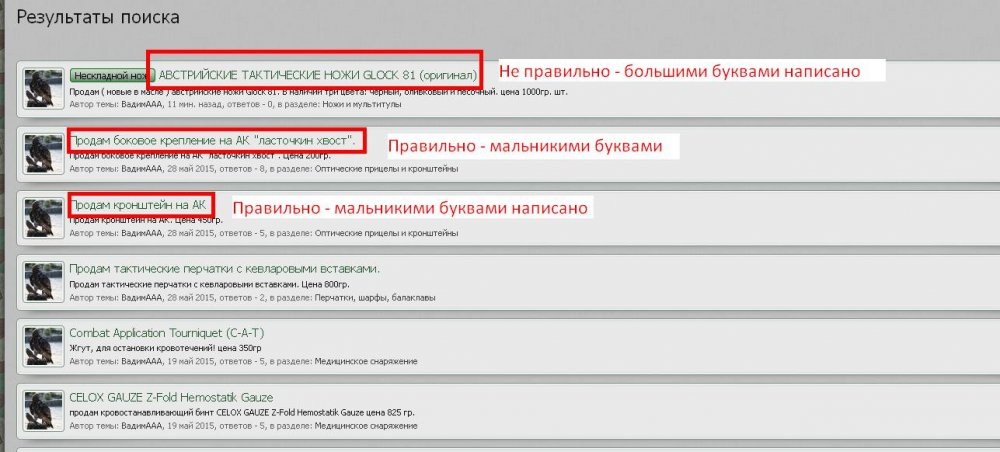The width and height of the screenshot is (1000, 452).
Task: Click avatar beside the AK bracket listing
Action: (43, 218)
